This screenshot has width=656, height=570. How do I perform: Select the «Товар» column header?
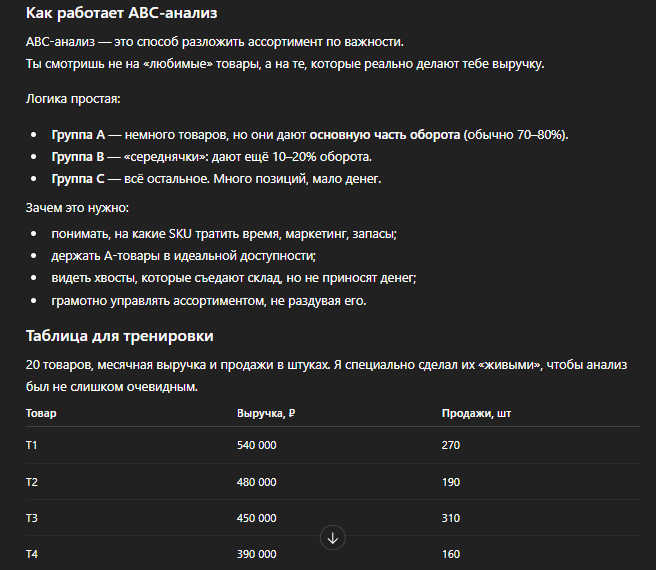pyautogui.click(x=41, y=413)
